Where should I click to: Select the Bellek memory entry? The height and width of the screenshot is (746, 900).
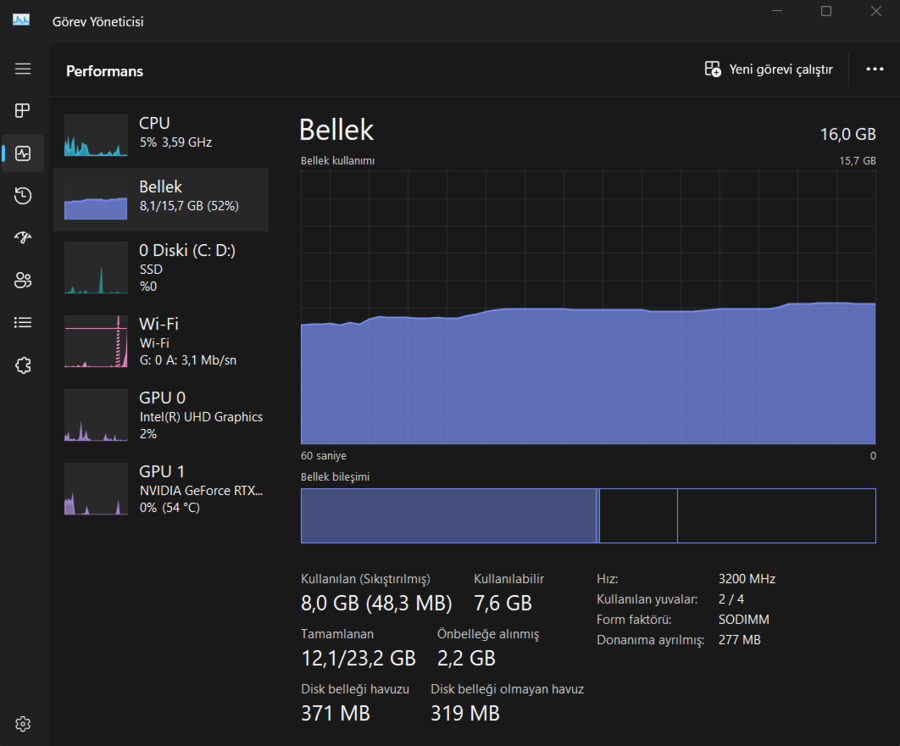click(x=161, y=197)
